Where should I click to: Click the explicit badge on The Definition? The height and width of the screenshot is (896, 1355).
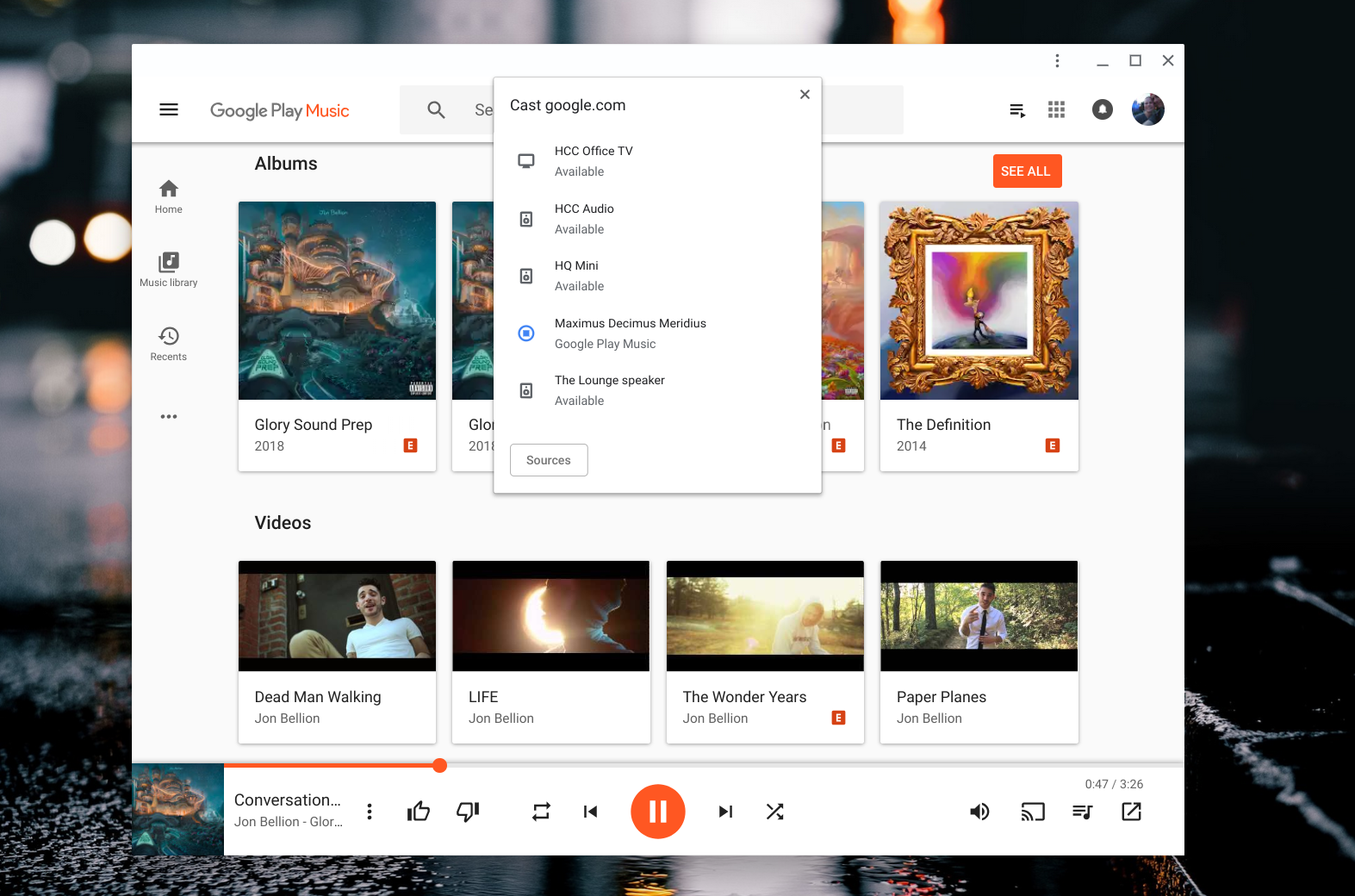pos(1053,445)
